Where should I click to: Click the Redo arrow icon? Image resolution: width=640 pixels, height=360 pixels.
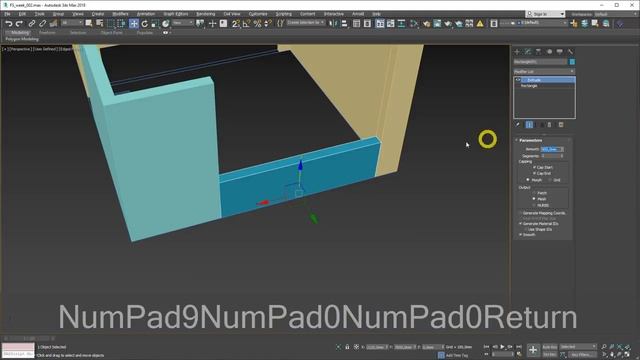tap(19, 24)
